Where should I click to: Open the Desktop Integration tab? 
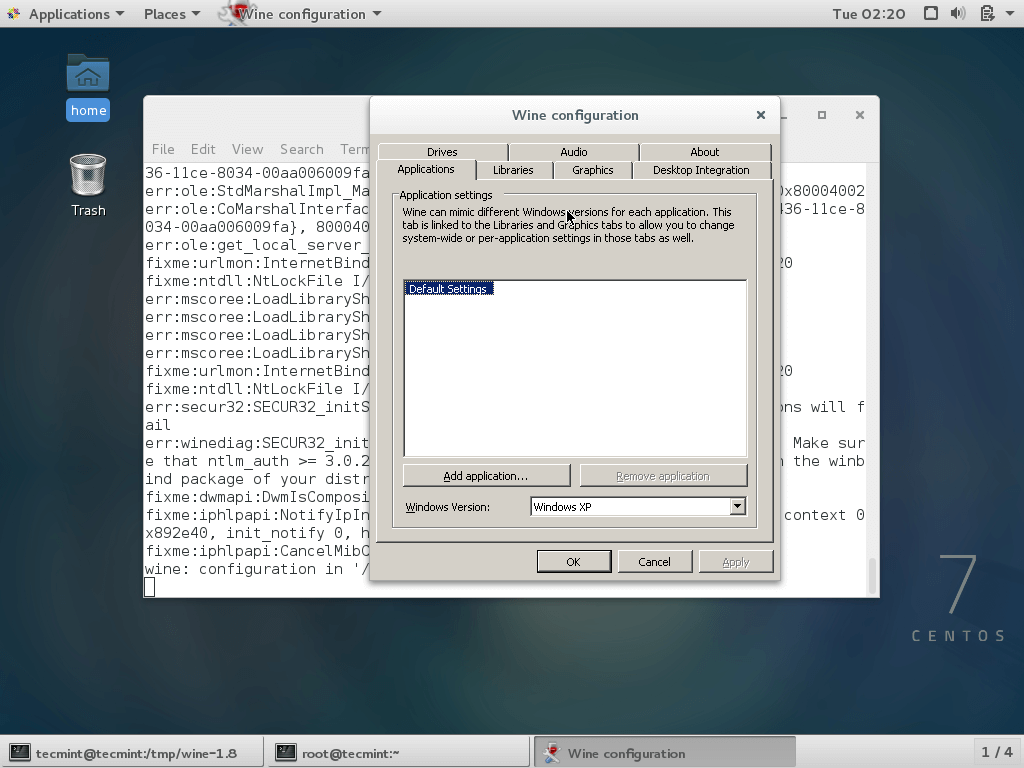(x=701, y=170)
